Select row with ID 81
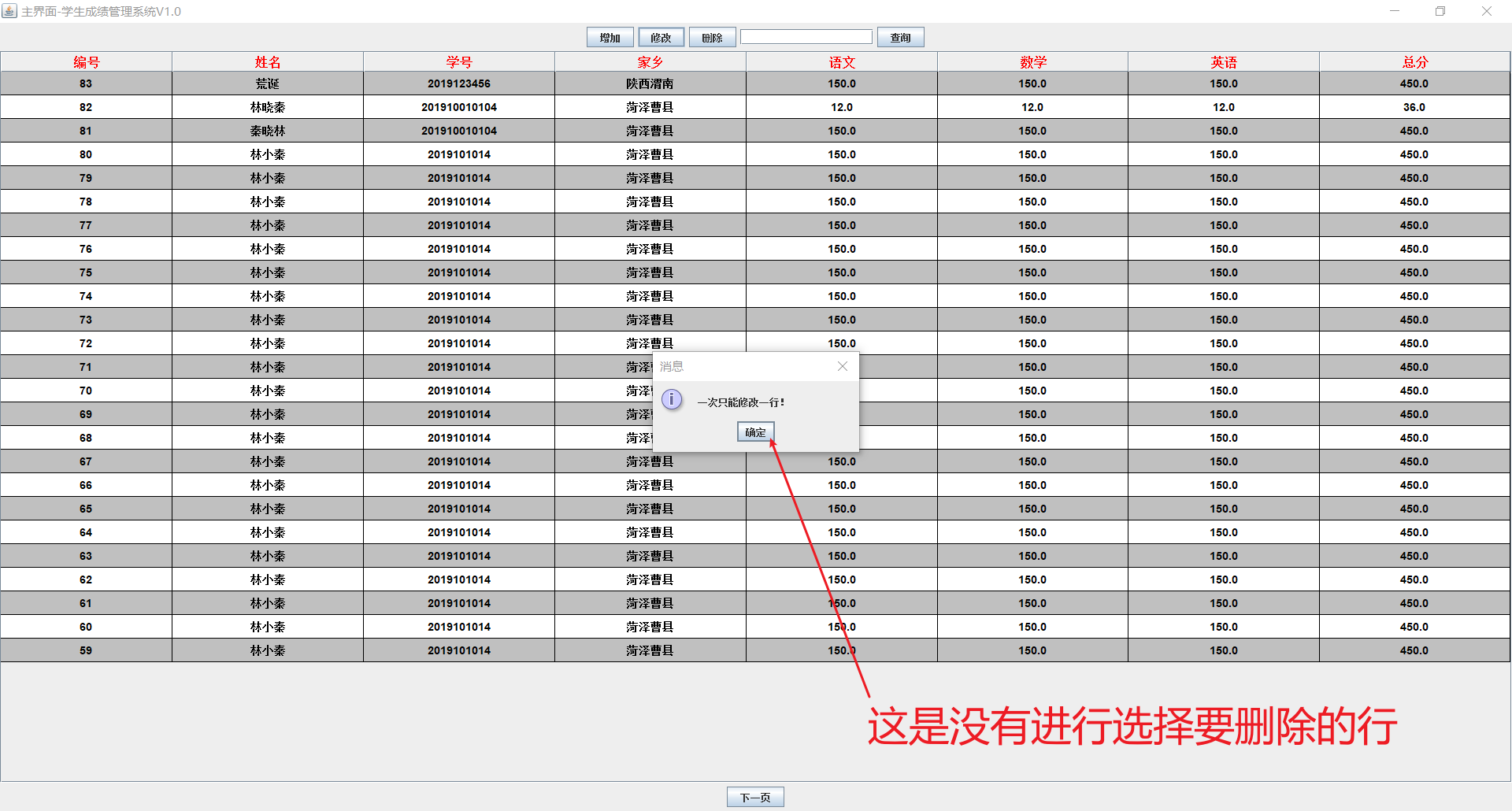The height and width of the screenshot is (811, 1512). (755, 131)
